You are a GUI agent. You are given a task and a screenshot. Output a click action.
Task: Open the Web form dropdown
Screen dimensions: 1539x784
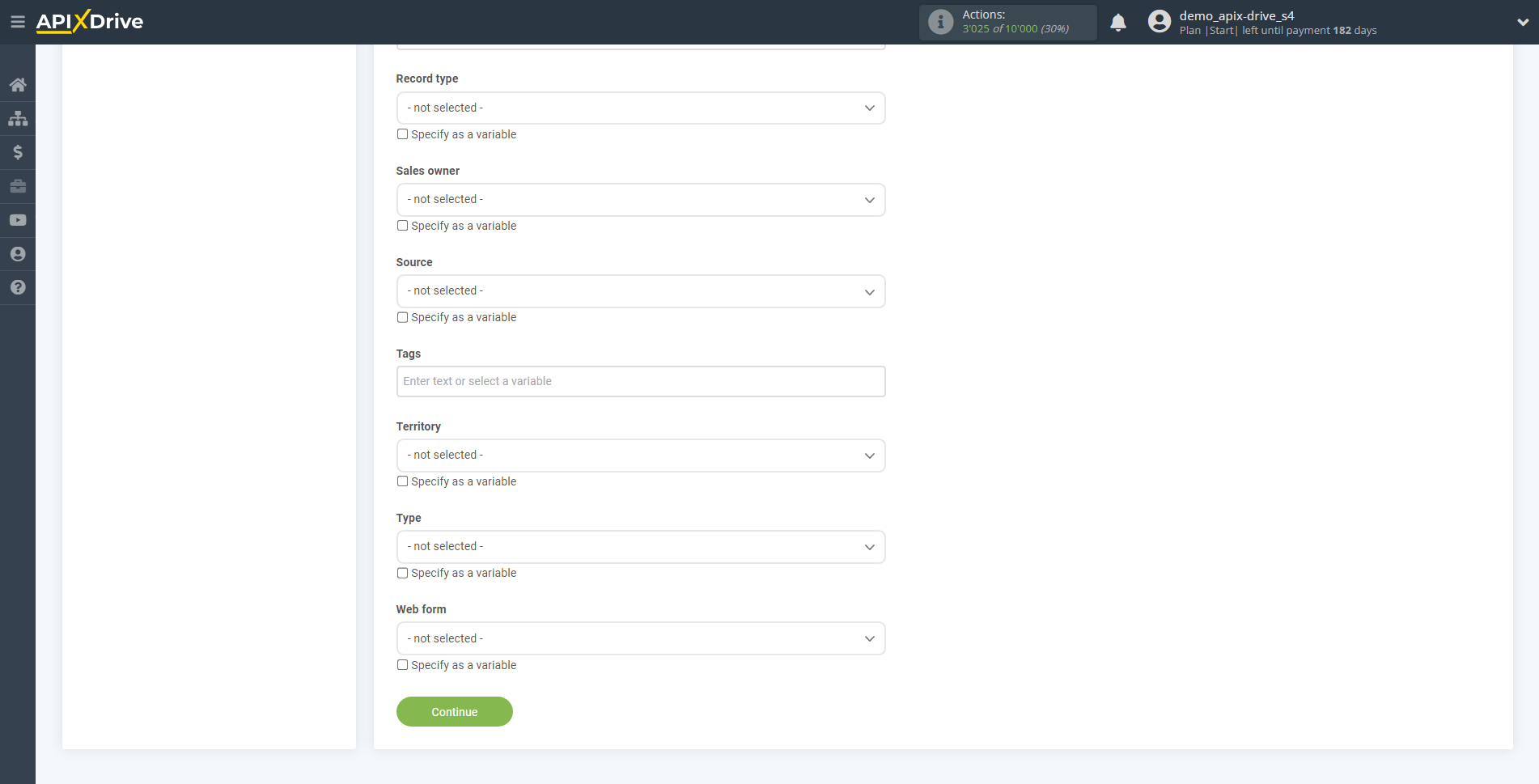641,638
